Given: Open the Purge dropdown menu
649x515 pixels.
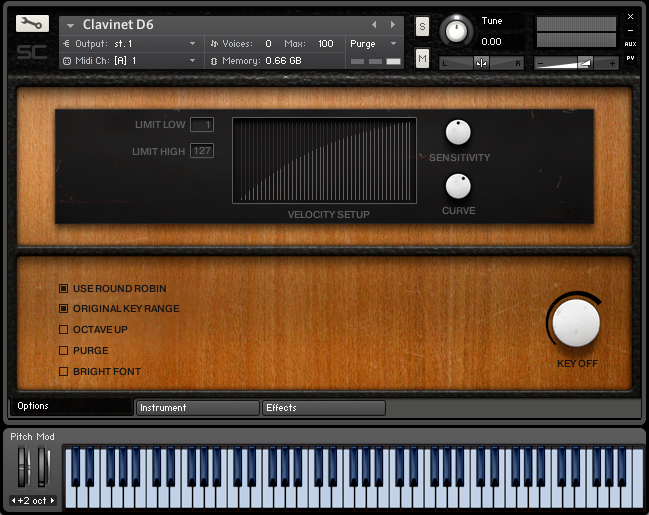Looking at the screenshot, I should (x=373, y=43).
